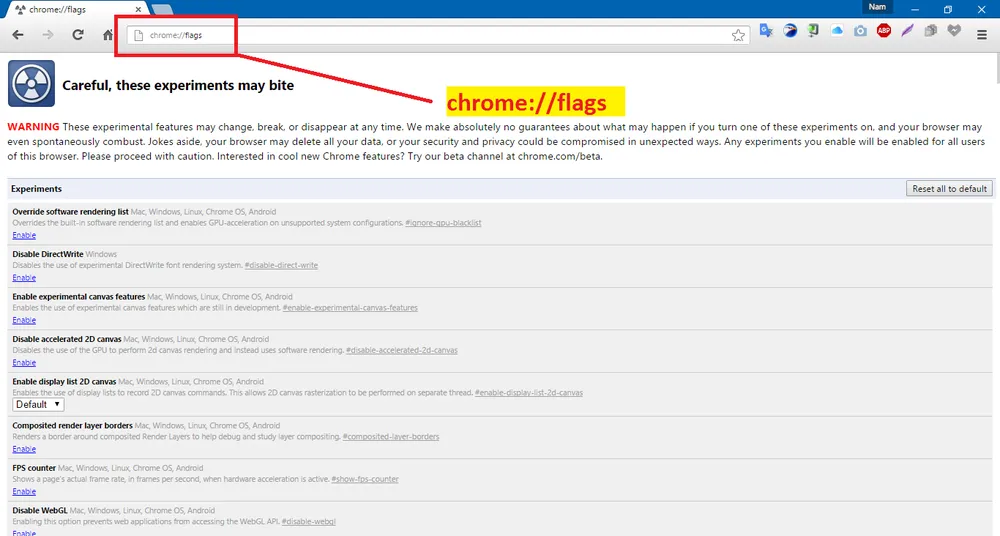Enable experimental canvas features
Screen dimensions: 1000x536
point(24,320)
